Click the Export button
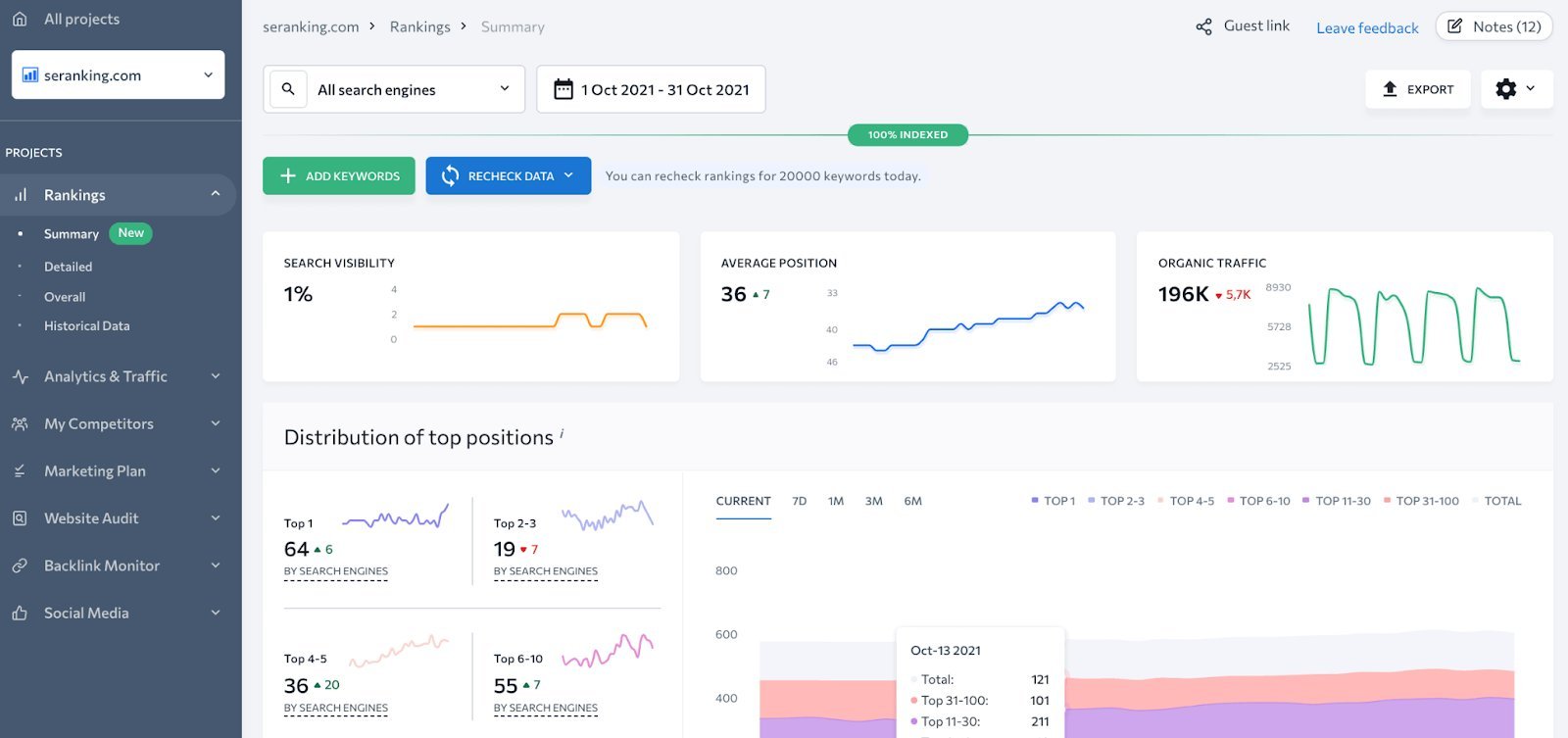This screenshot has width=1568, height=738. [1418, 89]
